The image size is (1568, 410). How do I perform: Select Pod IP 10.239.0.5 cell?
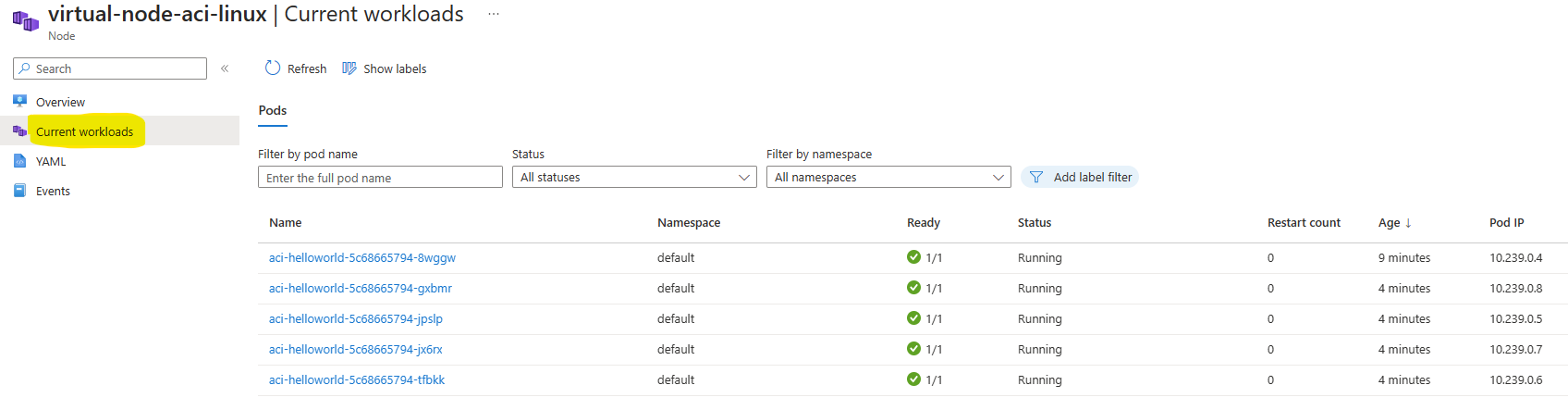1516,319
